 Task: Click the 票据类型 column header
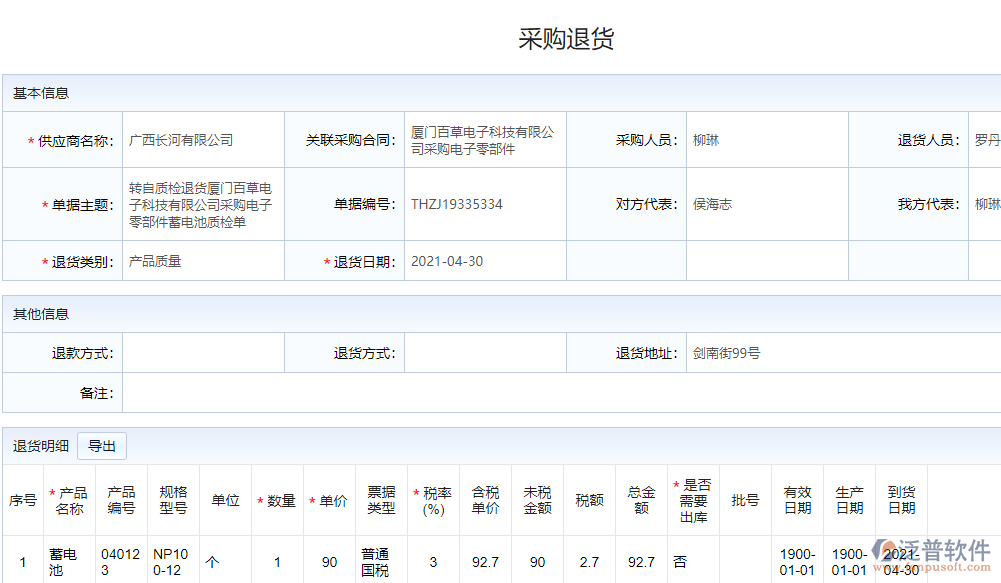pos(381,501)
